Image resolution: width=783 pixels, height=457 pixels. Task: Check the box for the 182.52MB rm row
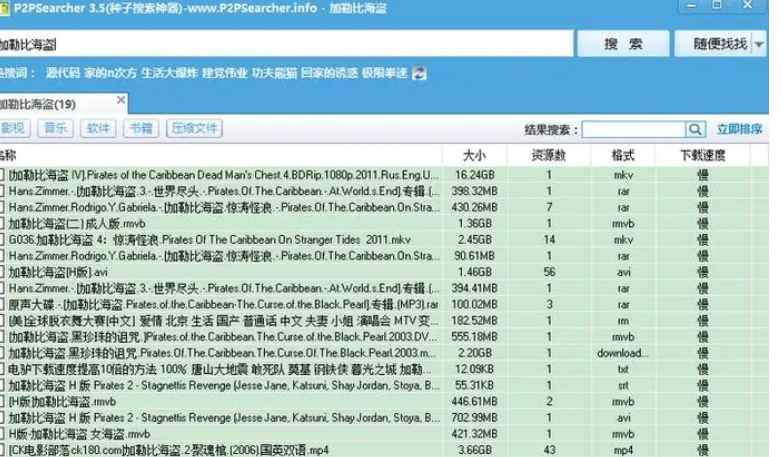click(x=2, y=321)
